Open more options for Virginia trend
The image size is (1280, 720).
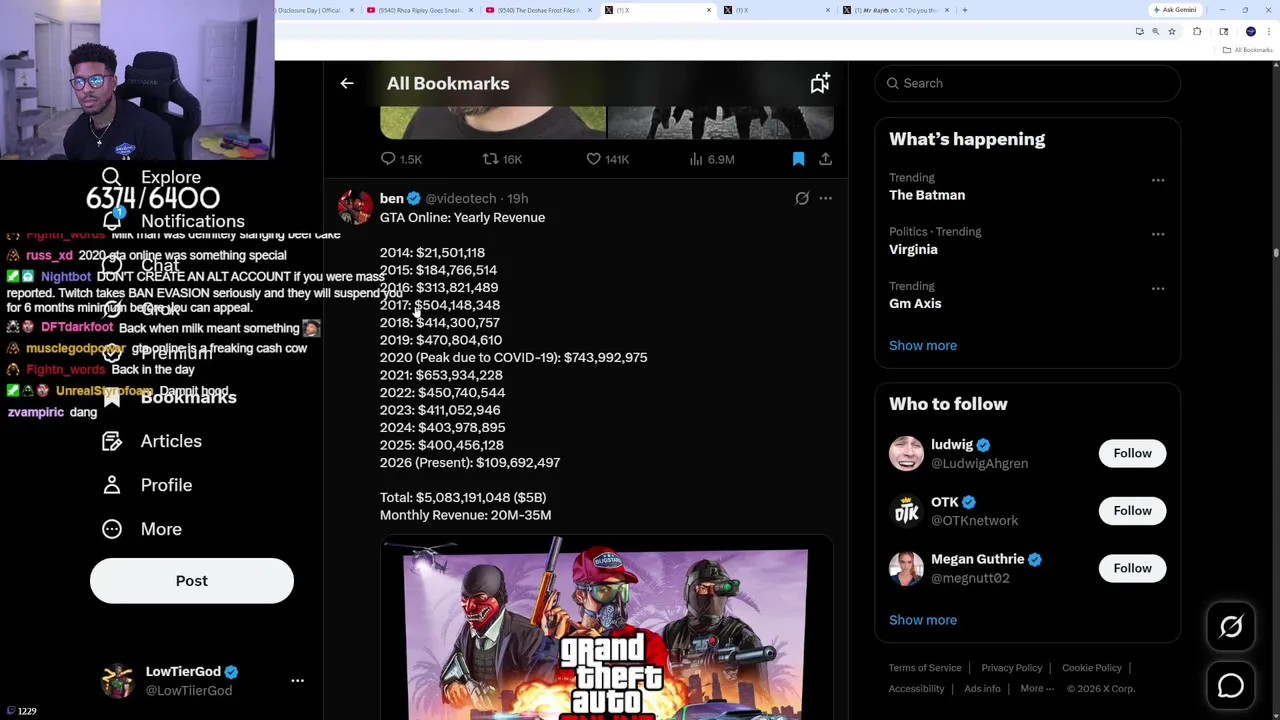pos(1158,234)
